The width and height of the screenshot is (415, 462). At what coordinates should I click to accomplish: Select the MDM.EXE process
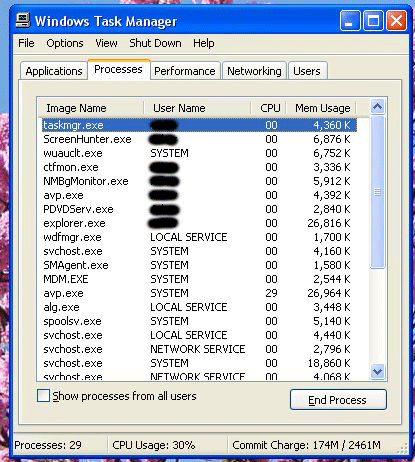point(199,279)
